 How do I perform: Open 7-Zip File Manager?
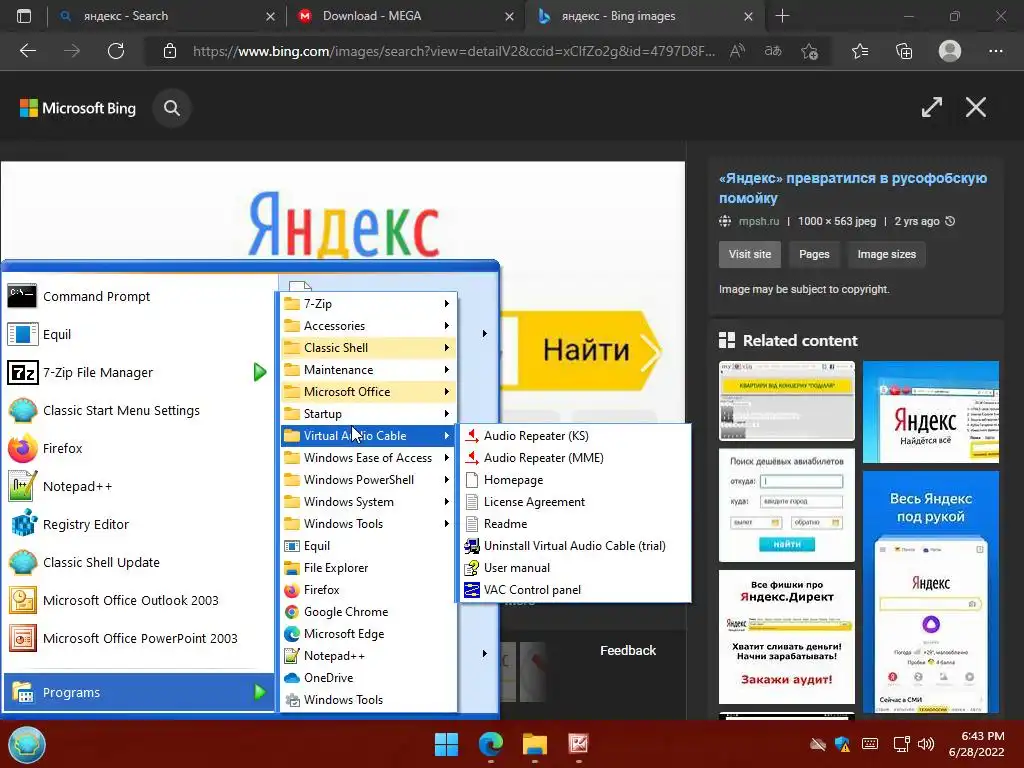coord(138,372)
